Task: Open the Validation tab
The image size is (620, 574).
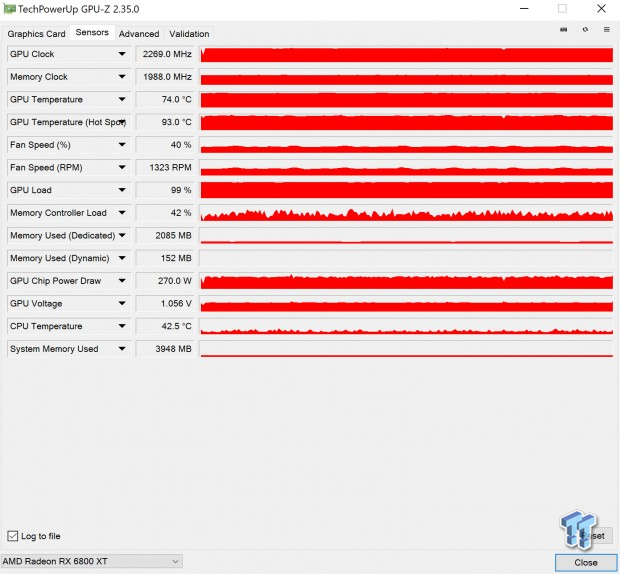Action: coord(189,34)
